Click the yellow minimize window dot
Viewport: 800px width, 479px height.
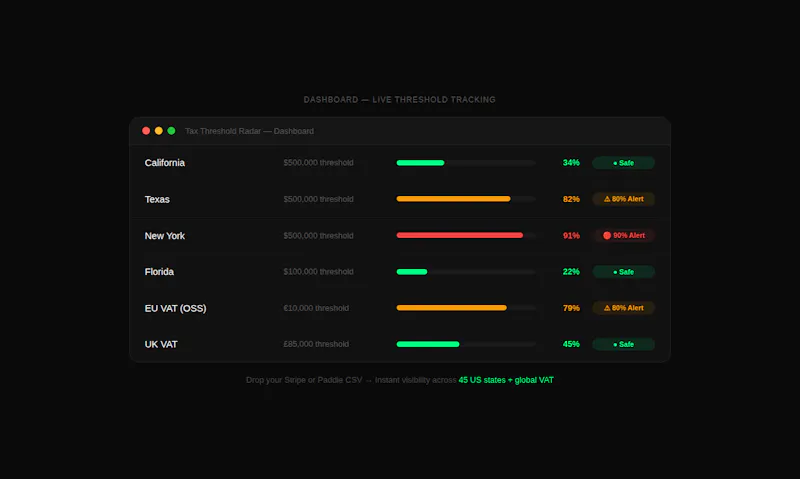(x=159, y=131)
